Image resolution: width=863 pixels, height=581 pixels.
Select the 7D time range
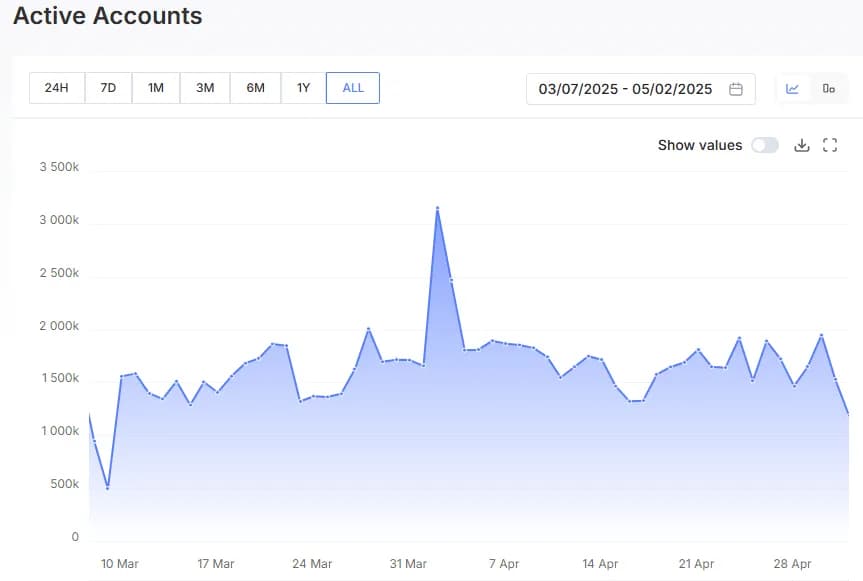(x=108, y=88)
